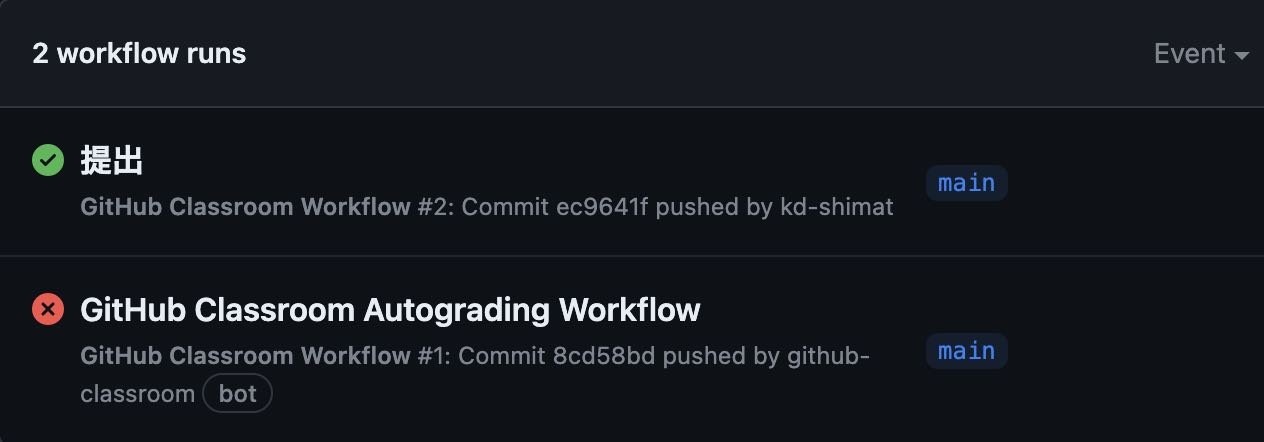View commit 8cd58bd
This screenshot has height=442, width=1264.
pyautogui.click(x=603, y=356)
